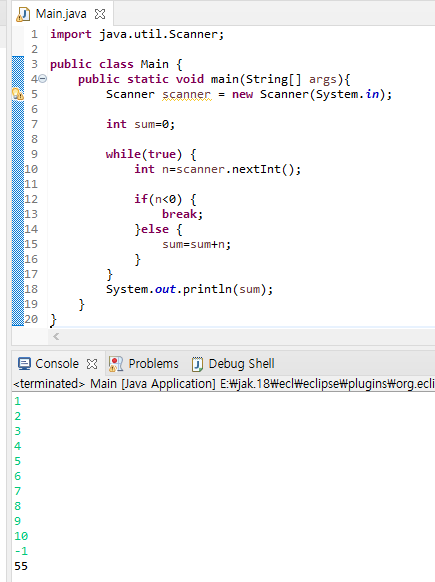Click the editor horizontal scroll left arrow
Image resolution: width=435 pixels, height=582 pixels.
pos(56,337)
